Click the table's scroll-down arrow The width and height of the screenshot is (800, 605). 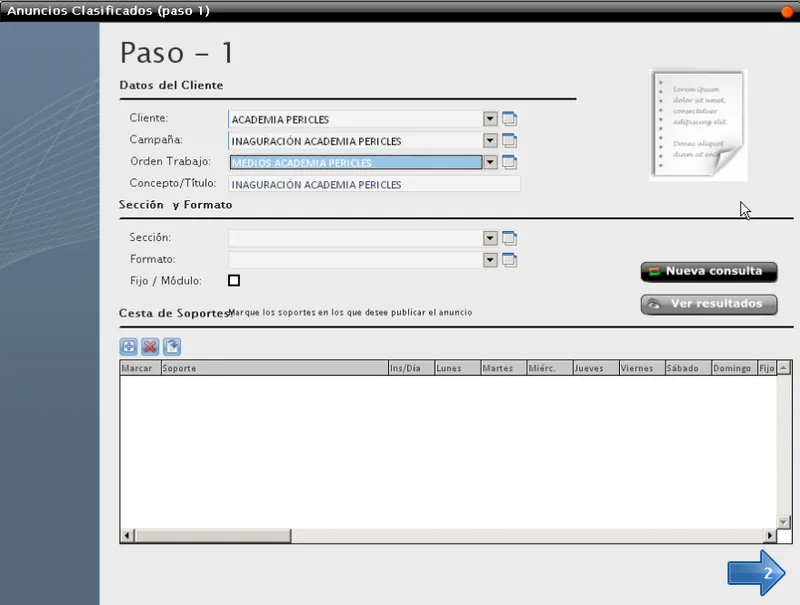pyautogui.click(x=784, y=522)
